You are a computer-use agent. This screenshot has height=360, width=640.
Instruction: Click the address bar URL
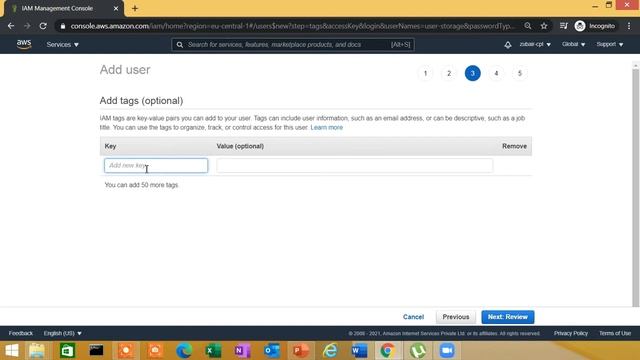click(x=292, y=26)
